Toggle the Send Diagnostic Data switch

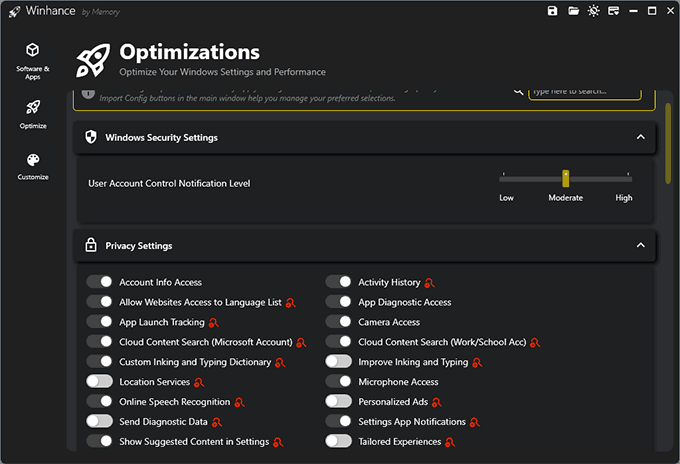[99, 421]
